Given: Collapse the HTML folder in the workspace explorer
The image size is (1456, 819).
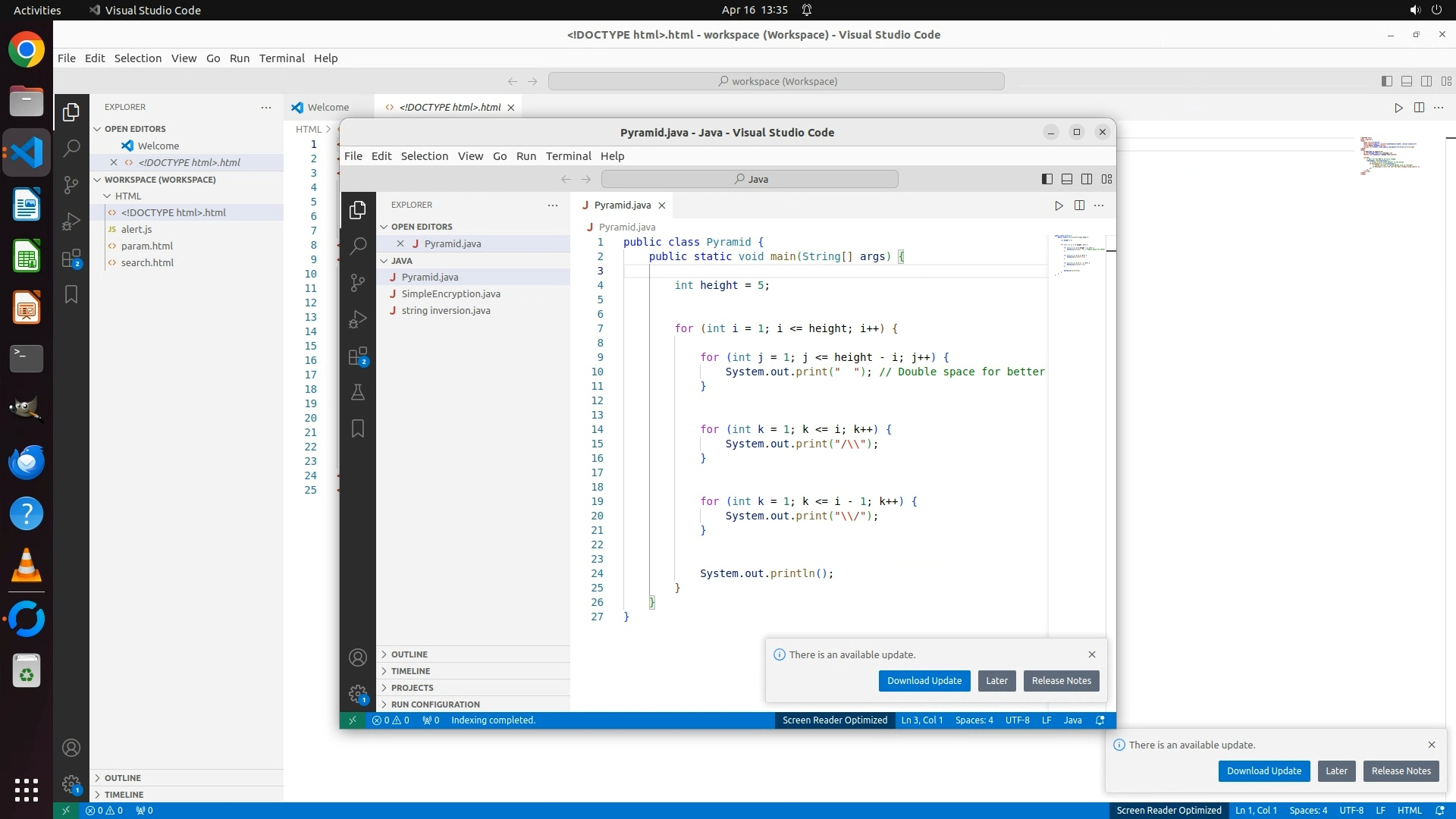Looking at the screenshot, I should (x=127, y=196).
